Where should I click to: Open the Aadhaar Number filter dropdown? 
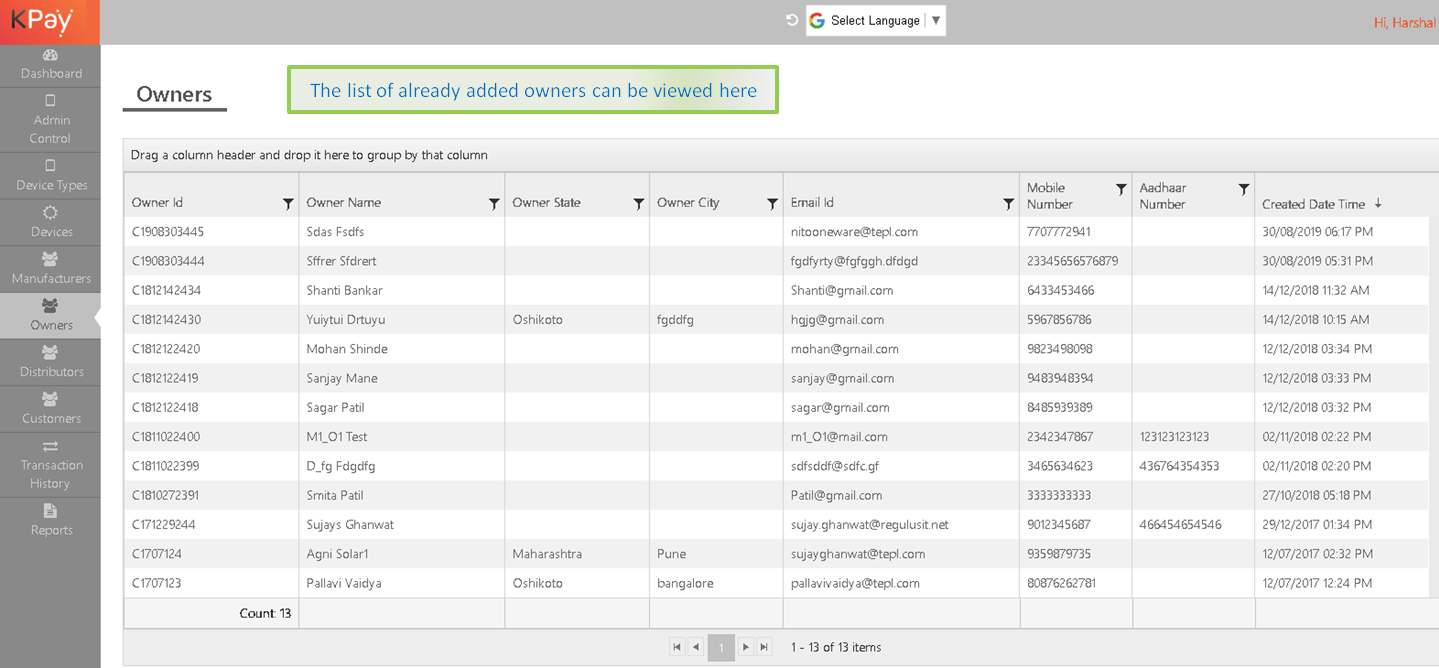point(1244,189)
